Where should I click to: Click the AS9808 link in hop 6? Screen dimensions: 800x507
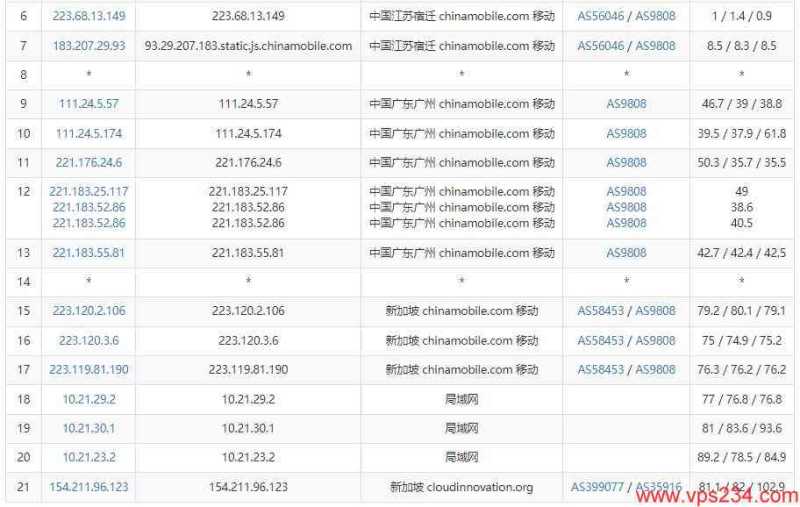pos(655,16)
